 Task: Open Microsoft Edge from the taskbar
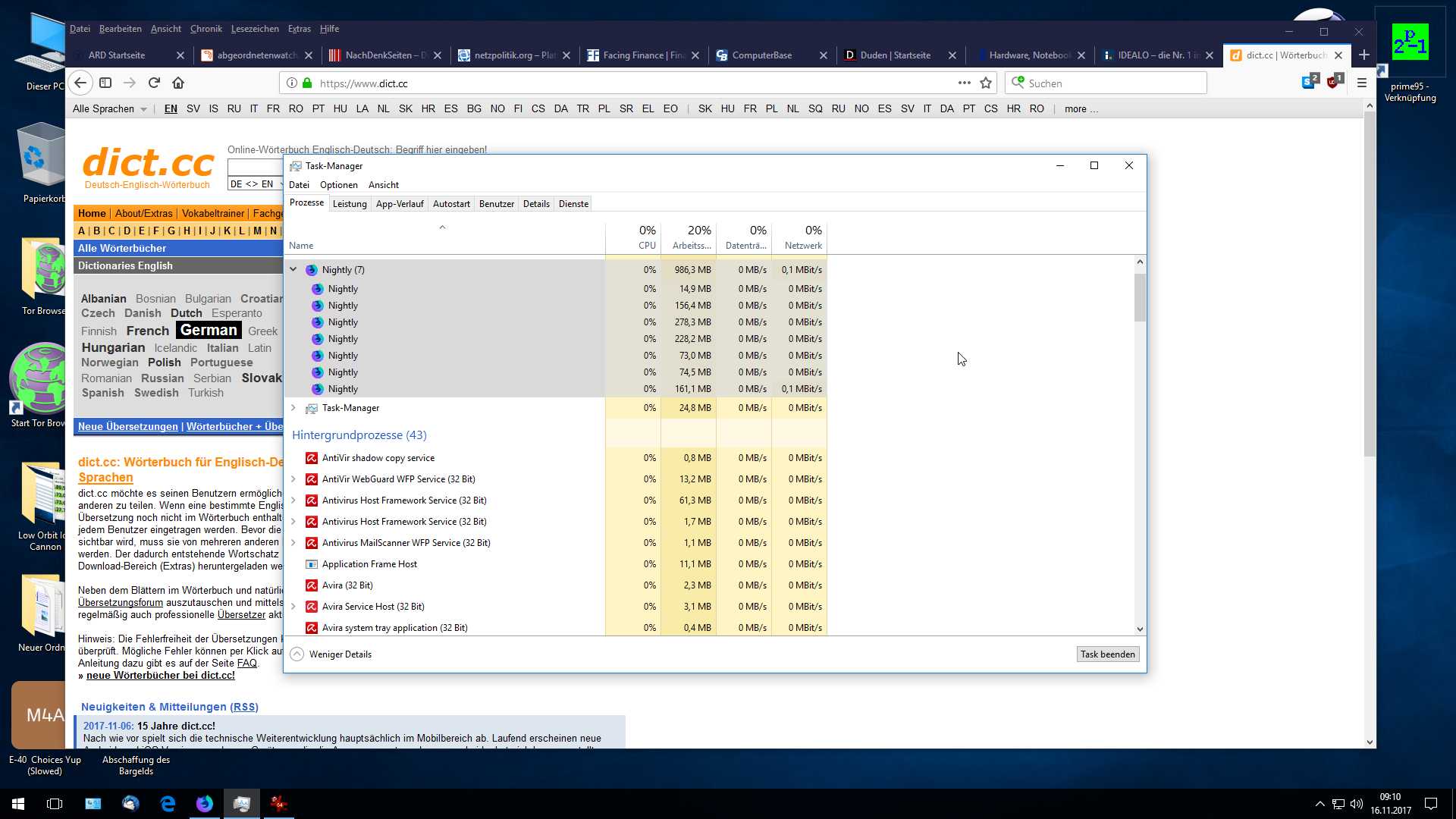pos(168,804)
